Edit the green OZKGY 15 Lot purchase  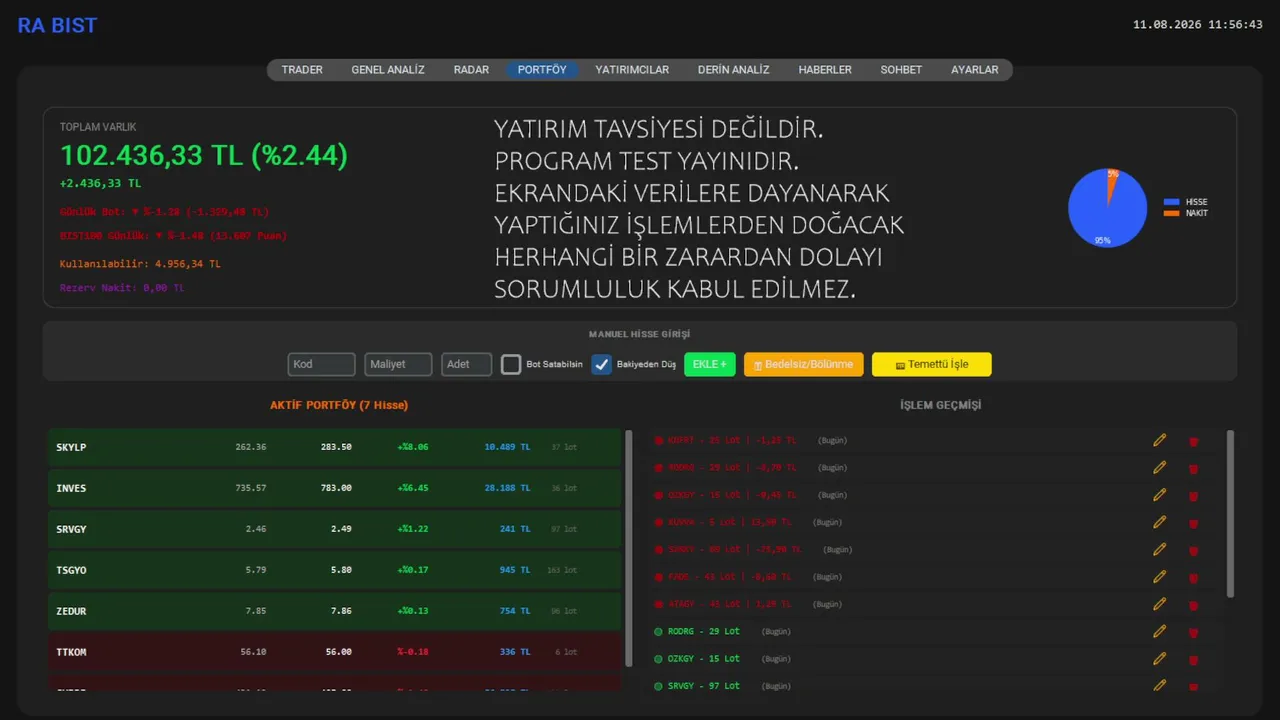tap(1160, 658)
